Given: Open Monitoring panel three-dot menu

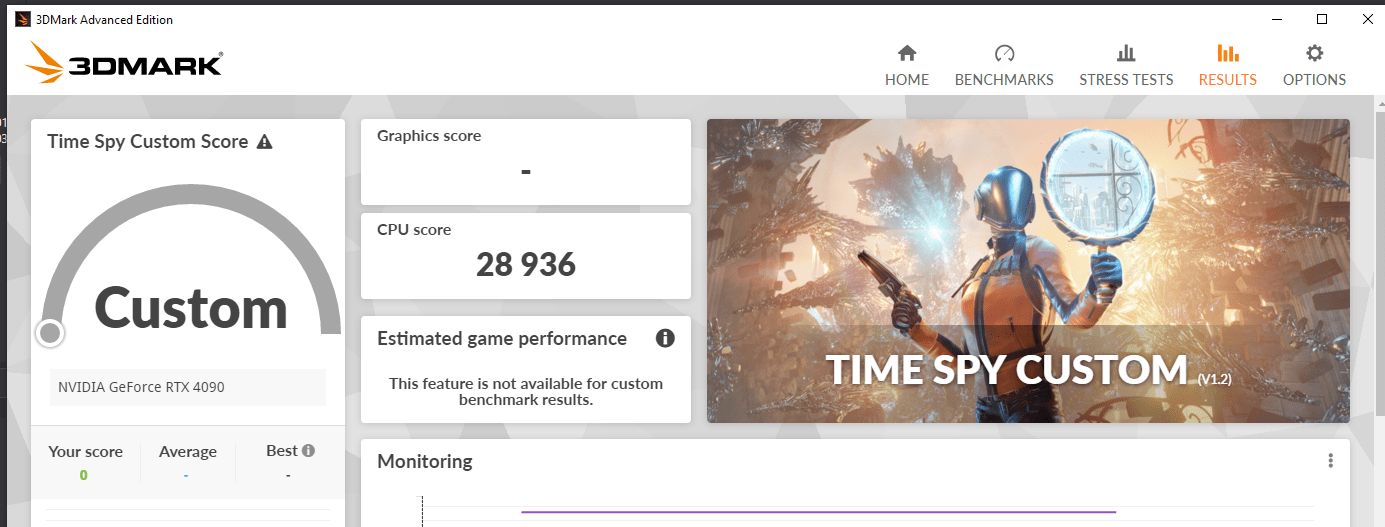Looking at the screenshot, I should pyautogui.click(x=1330, y=461).
